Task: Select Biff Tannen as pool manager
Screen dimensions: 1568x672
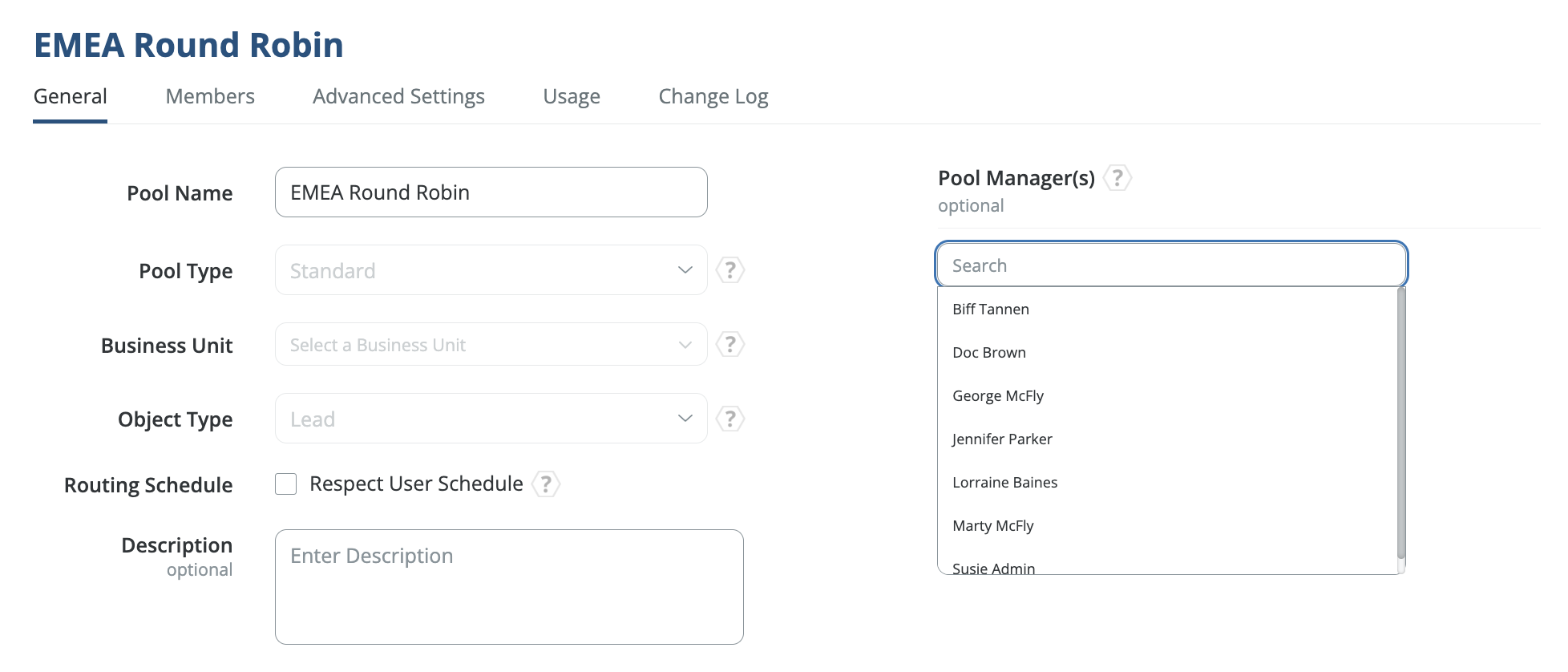Action: [x=991, y=310]
